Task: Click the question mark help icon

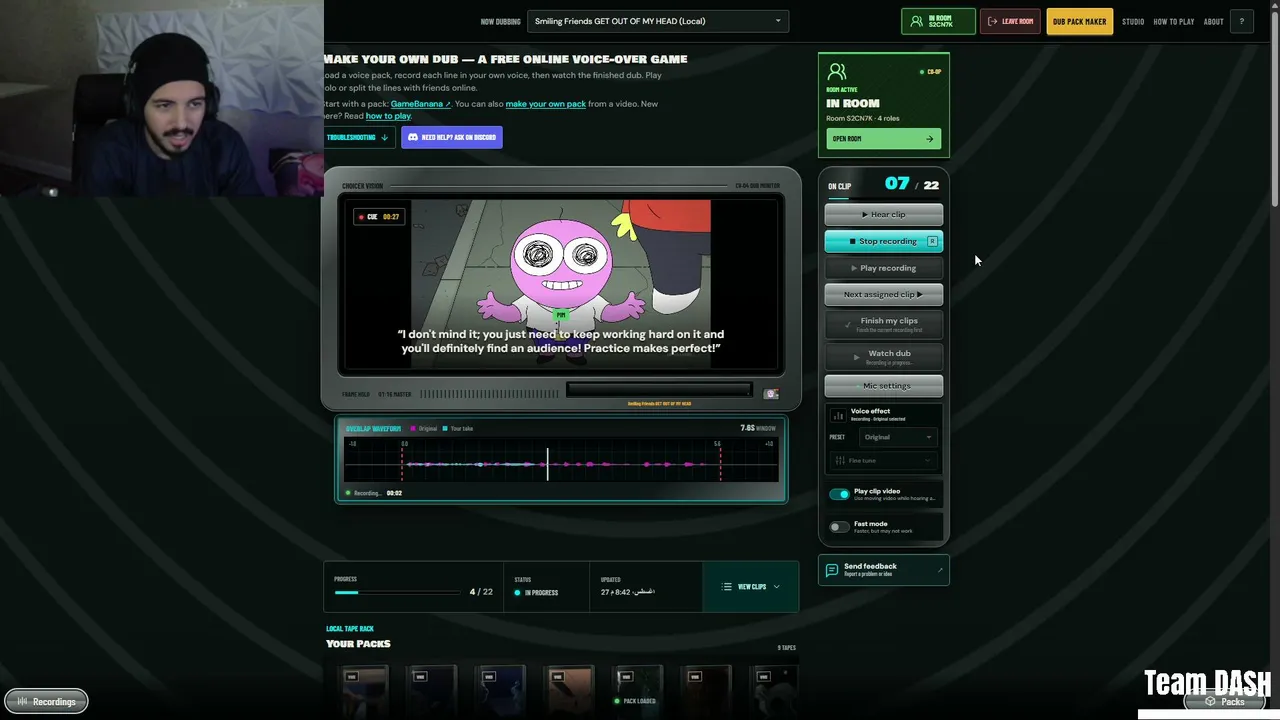Action: click(1242, 21)
